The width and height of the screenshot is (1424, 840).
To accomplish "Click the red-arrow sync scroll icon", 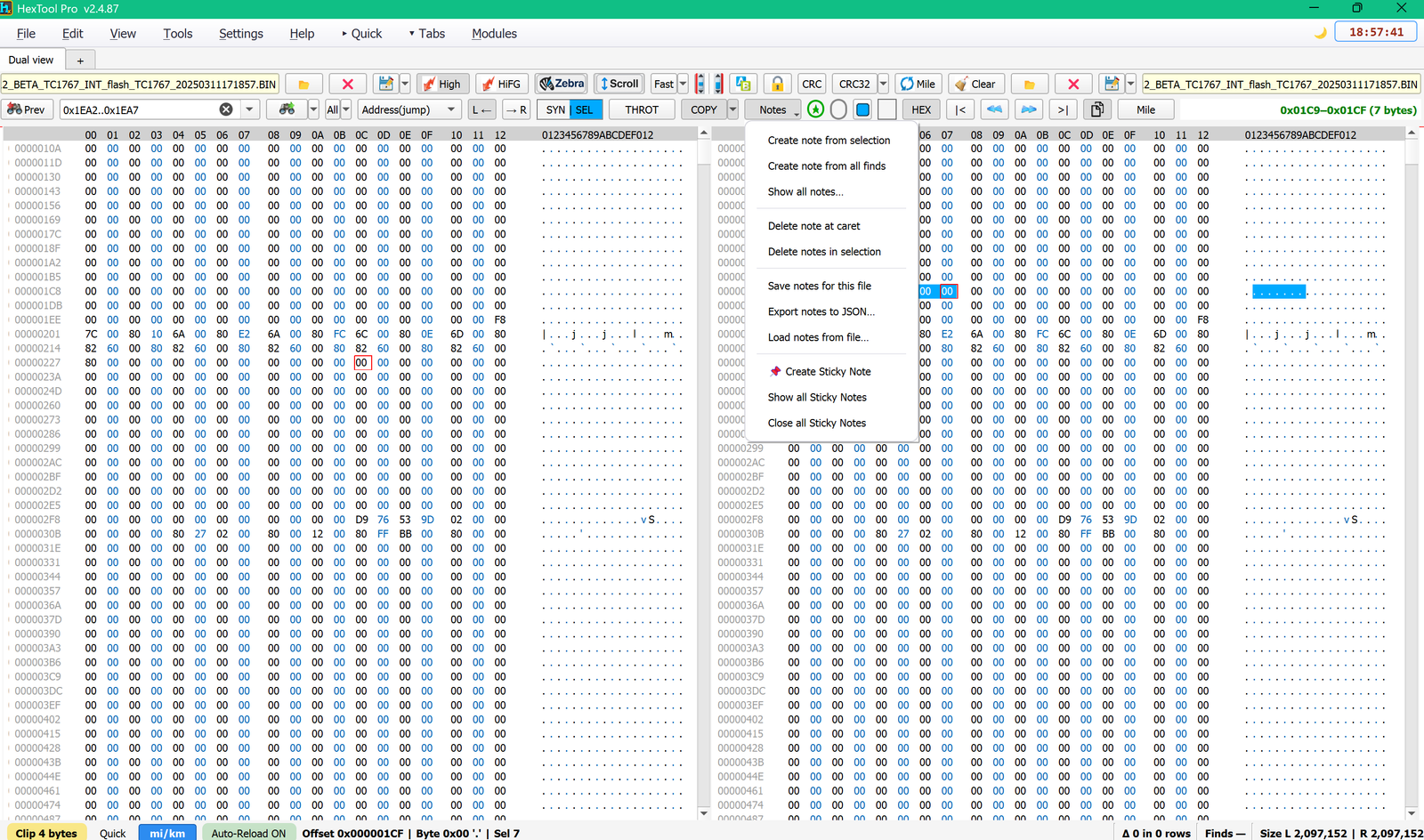I will tap(718, 84).
